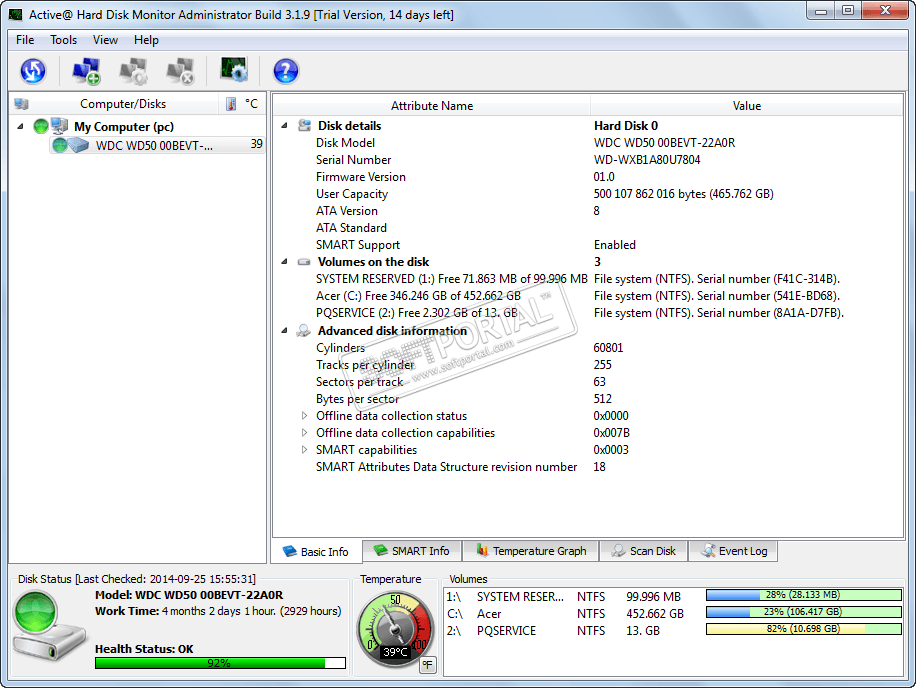Click serial number value WD-WXB1A80U7804
The image size is (916, 688).
pos(647,160)
